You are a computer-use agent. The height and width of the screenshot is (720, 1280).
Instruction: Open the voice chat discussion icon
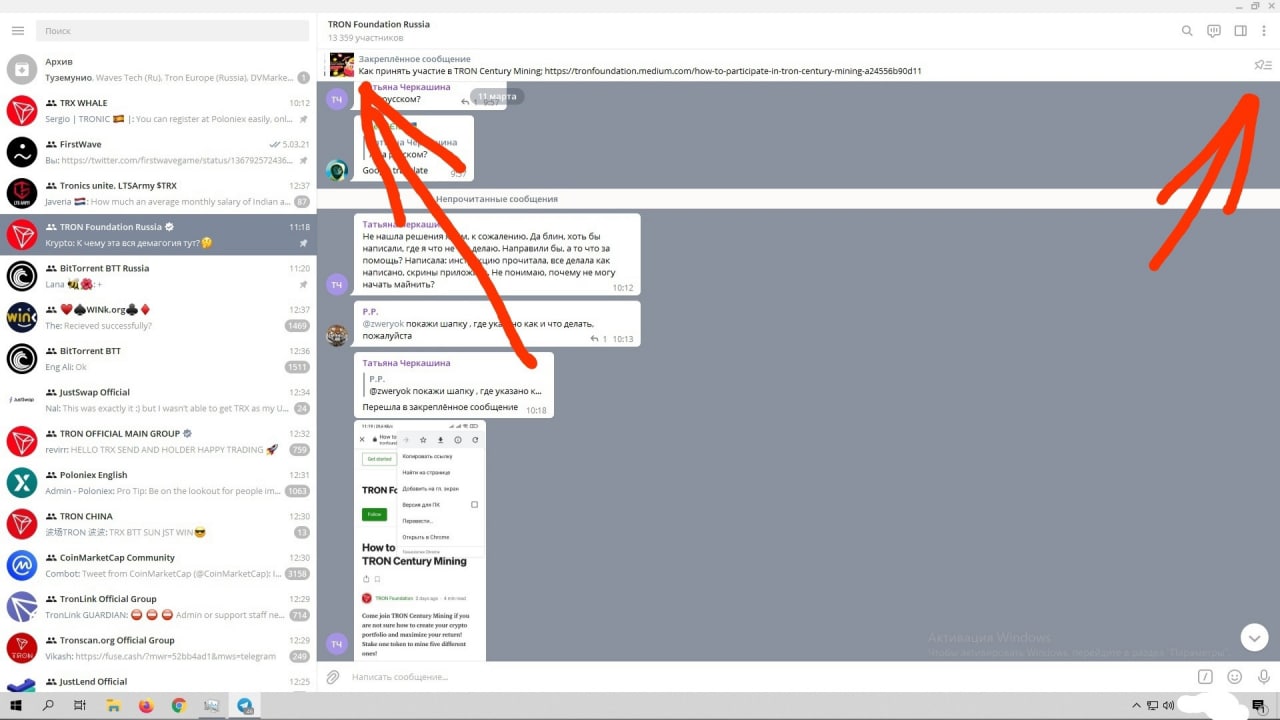coord(1214,31)
